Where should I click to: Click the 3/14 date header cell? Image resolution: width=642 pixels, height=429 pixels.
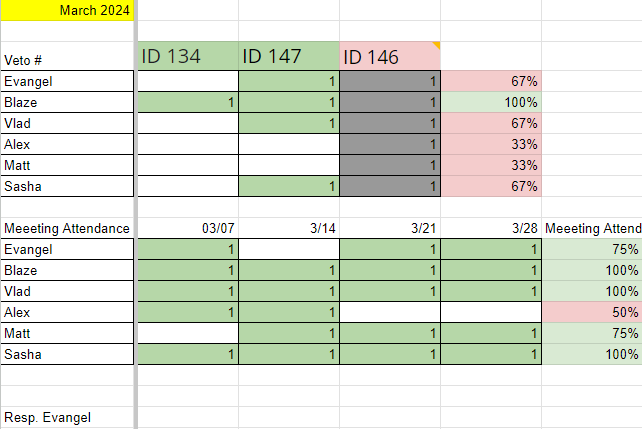coord(289,228)
